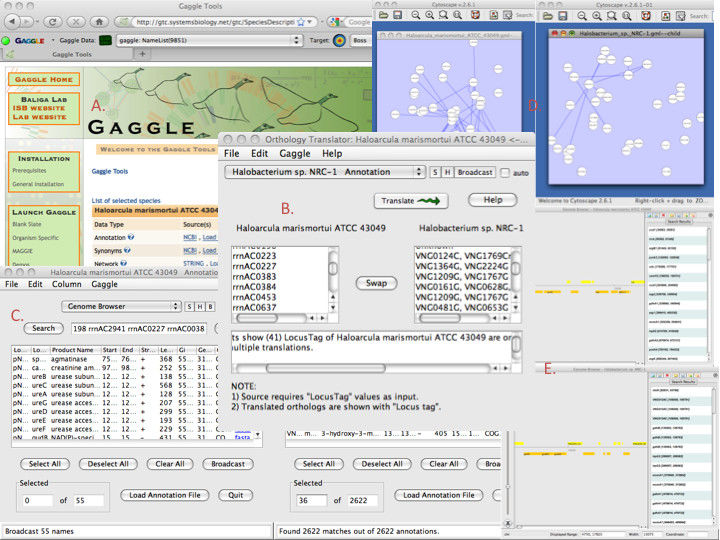The height and width of the screenshot is (540, 720).
Task: Click the annotation search text field
Action: coord(137,328)
